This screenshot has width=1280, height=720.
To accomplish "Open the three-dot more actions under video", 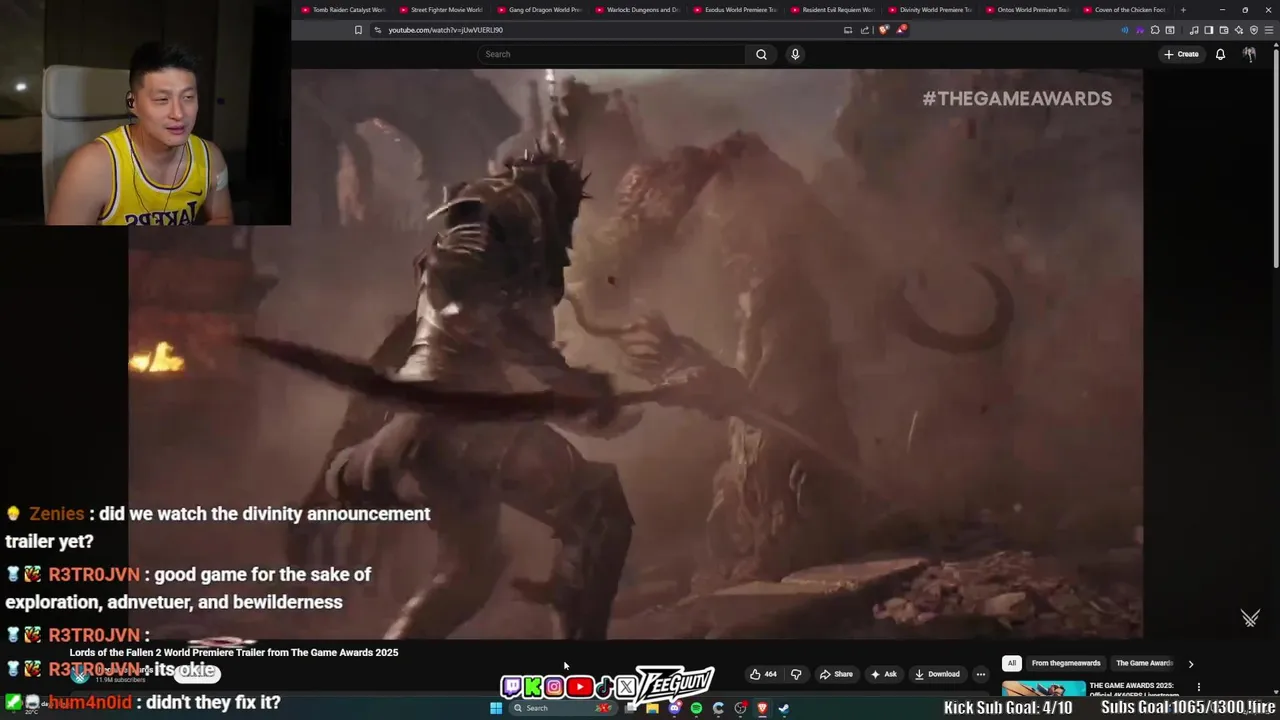I will 980,674.
